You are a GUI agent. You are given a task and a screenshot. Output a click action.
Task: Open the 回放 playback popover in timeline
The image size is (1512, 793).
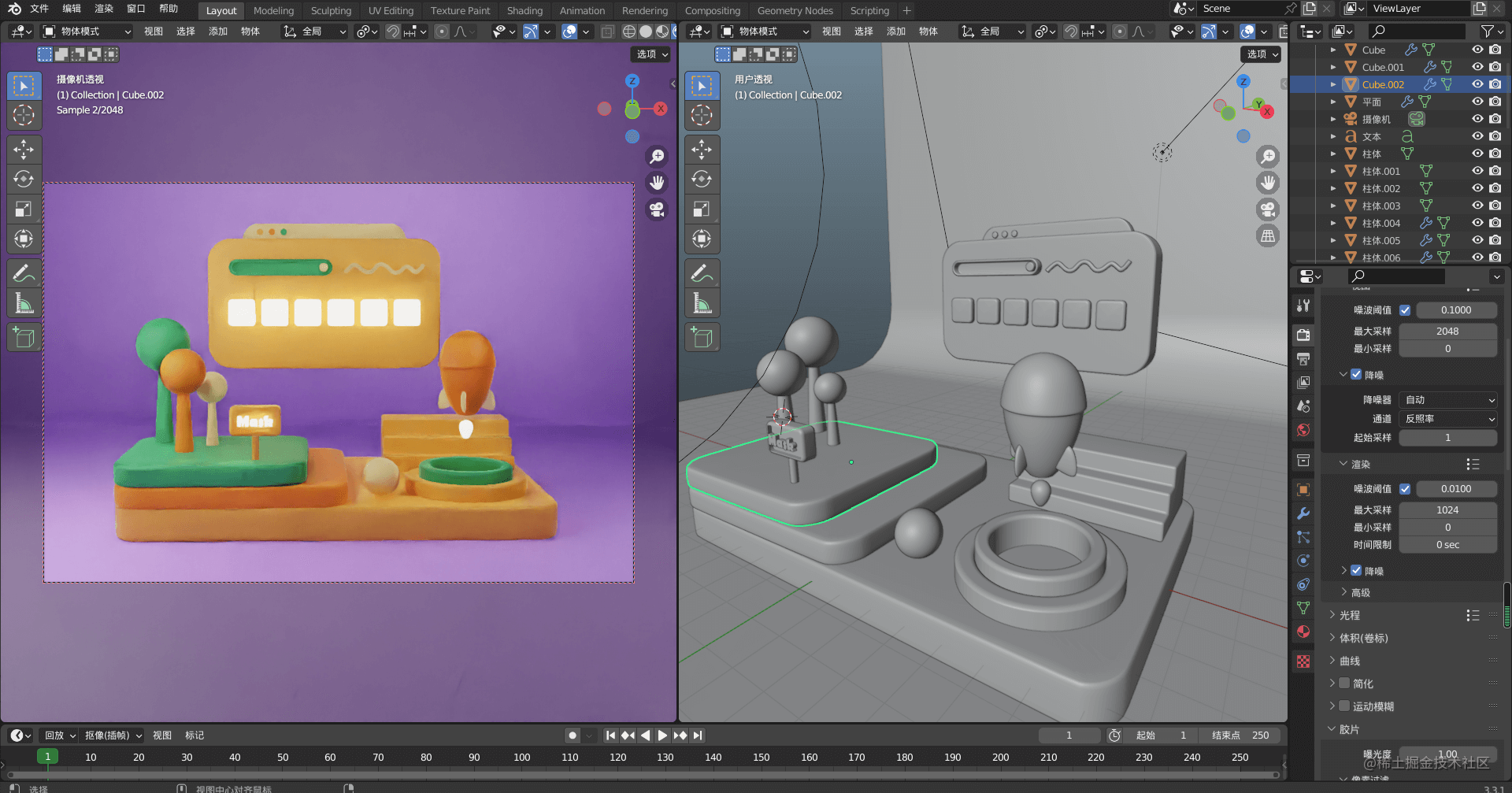60,736
